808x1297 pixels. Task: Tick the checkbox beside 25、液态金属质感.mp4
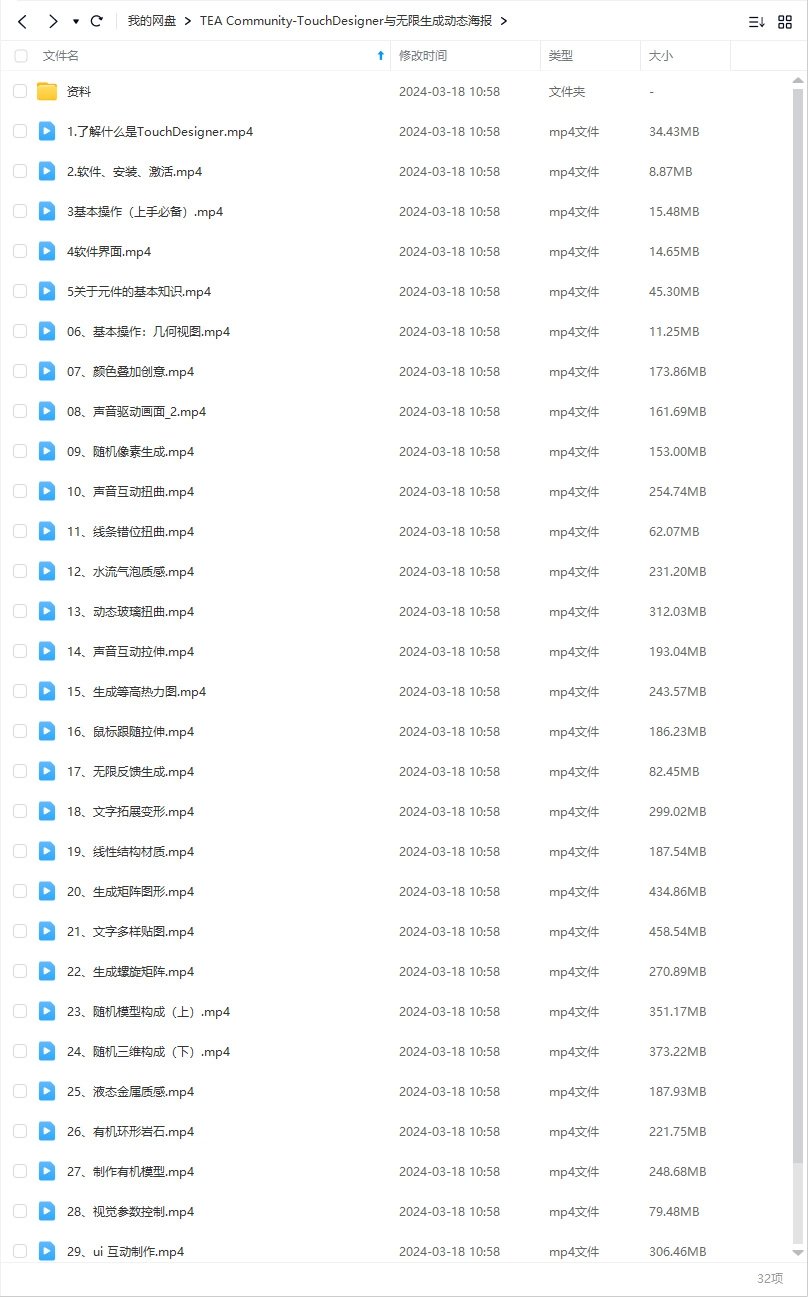tap(20, 1091)
